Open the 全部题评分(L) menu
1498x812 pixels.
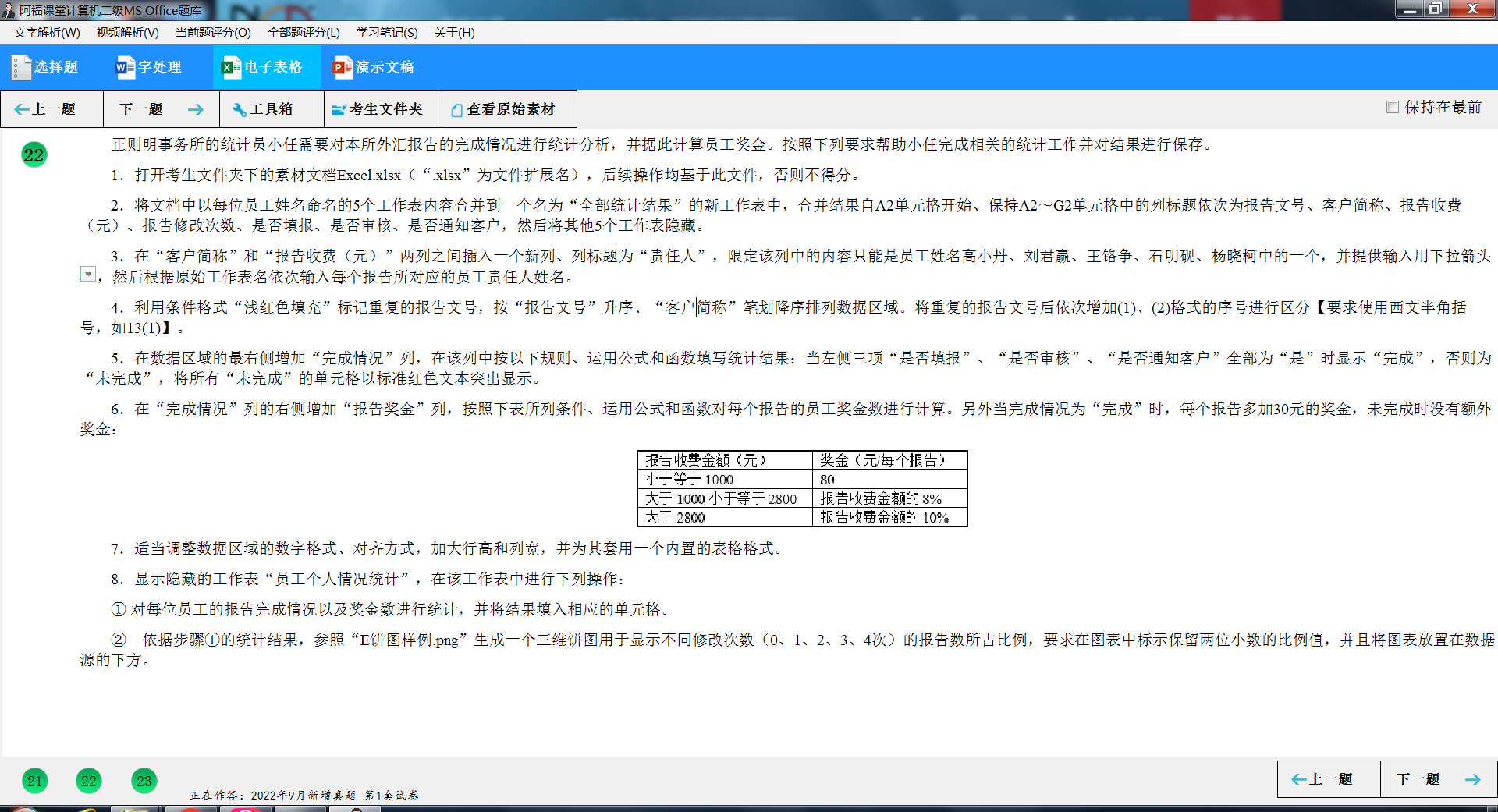coord(304,33)
